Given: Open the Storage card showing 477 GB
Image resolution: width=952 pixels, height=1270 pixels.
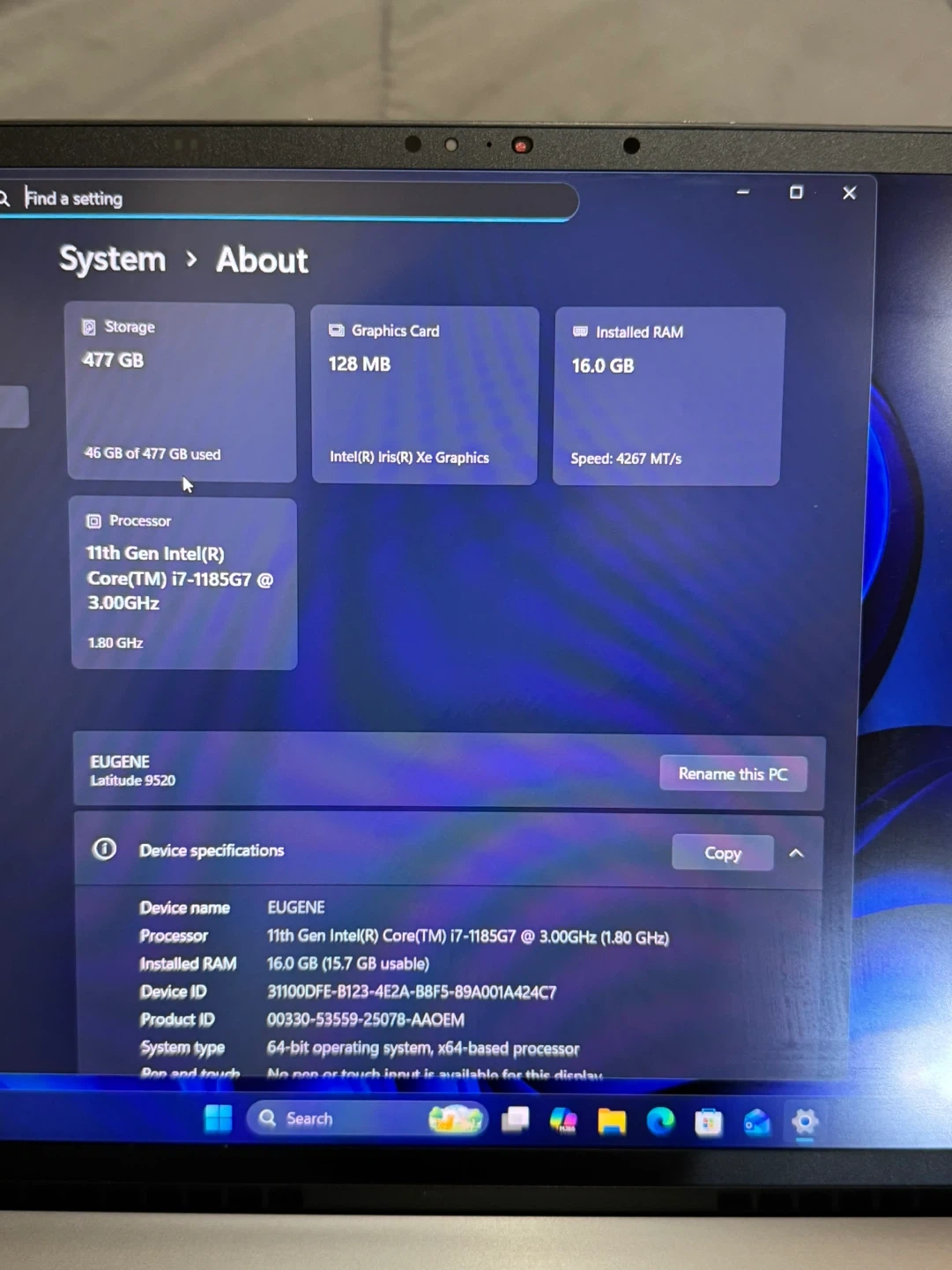Looking at the screenshot, I should pos(181,392).
